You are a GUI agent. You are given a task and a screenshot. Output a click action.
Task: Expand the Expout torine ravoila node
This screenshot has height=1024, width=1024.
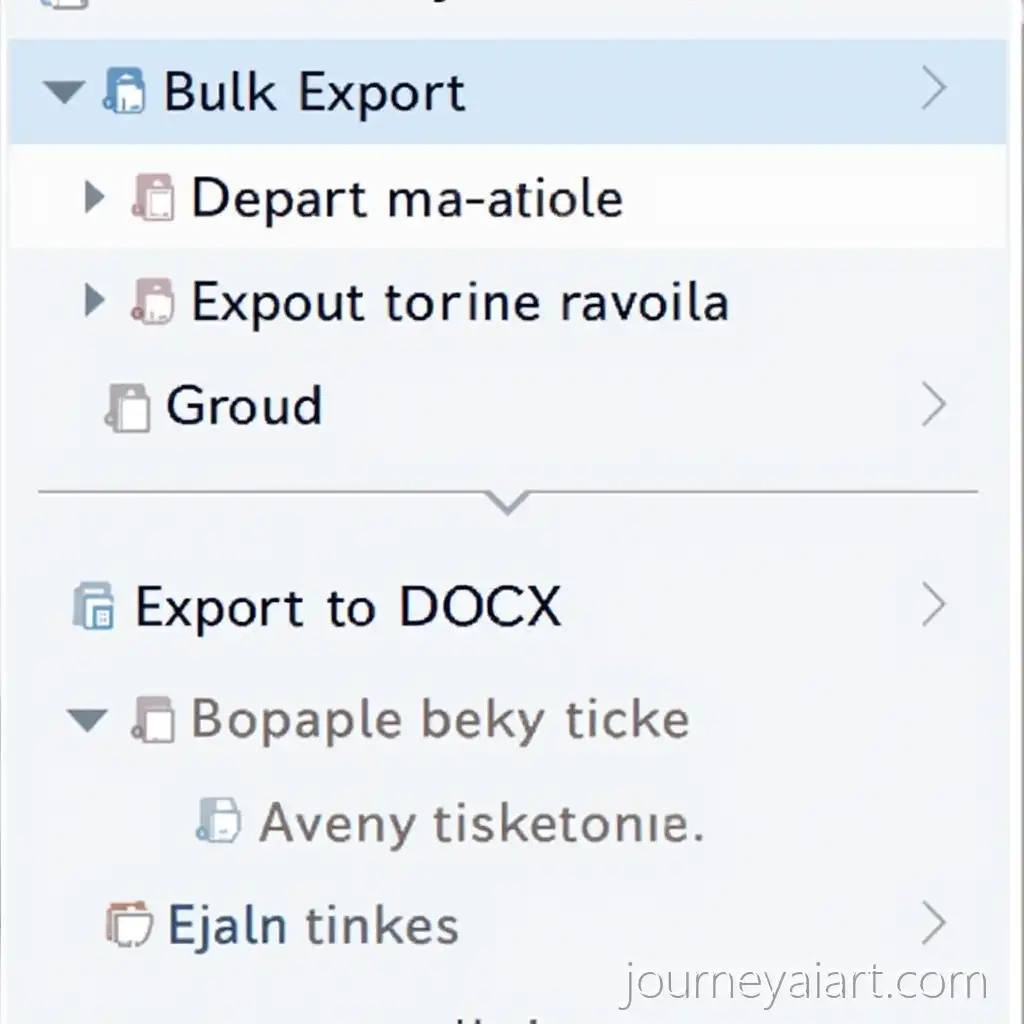click(x=95, y=301)
